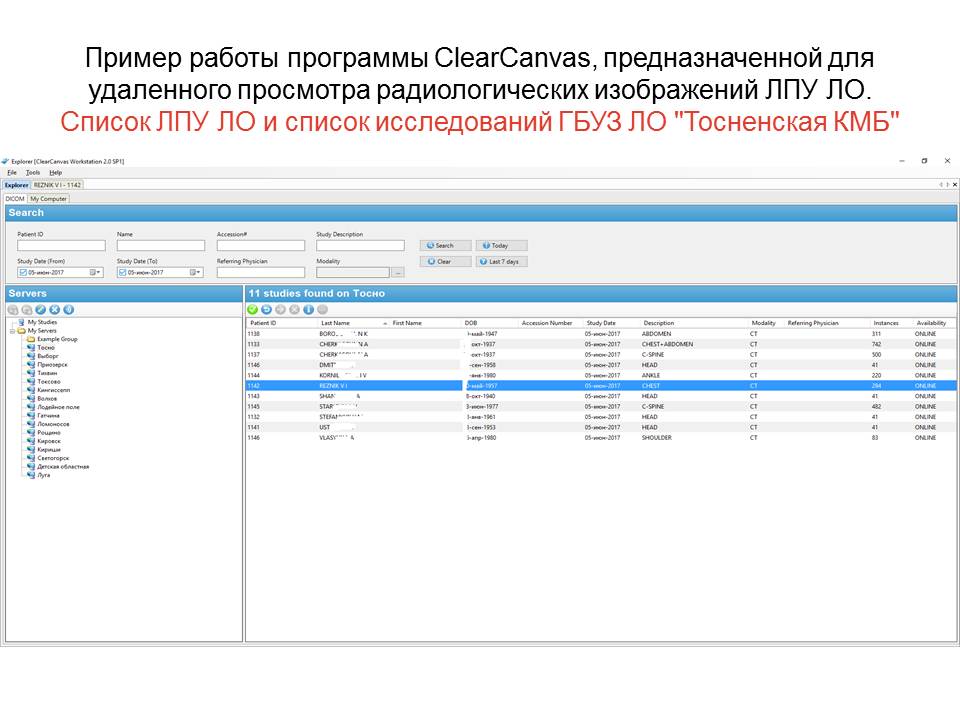Click the Last 7 days button

(501, 261)
